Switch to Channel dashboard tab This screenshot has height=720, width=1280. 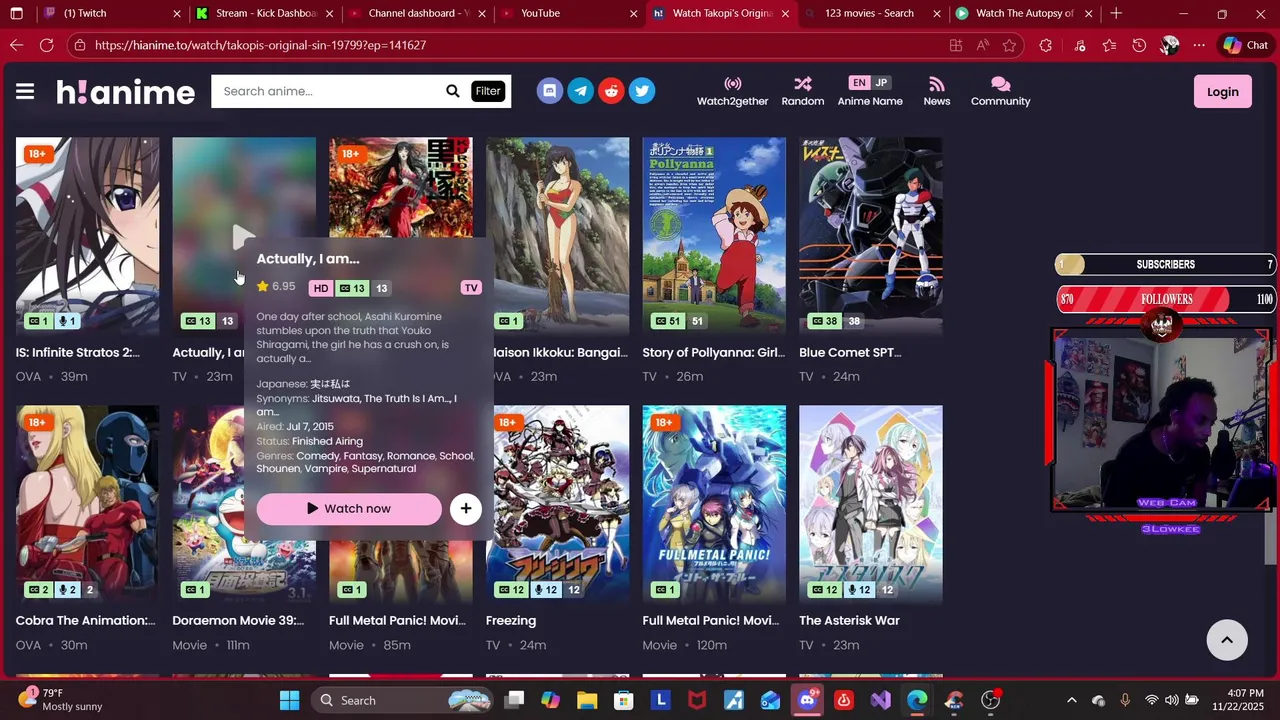point(417,13)
